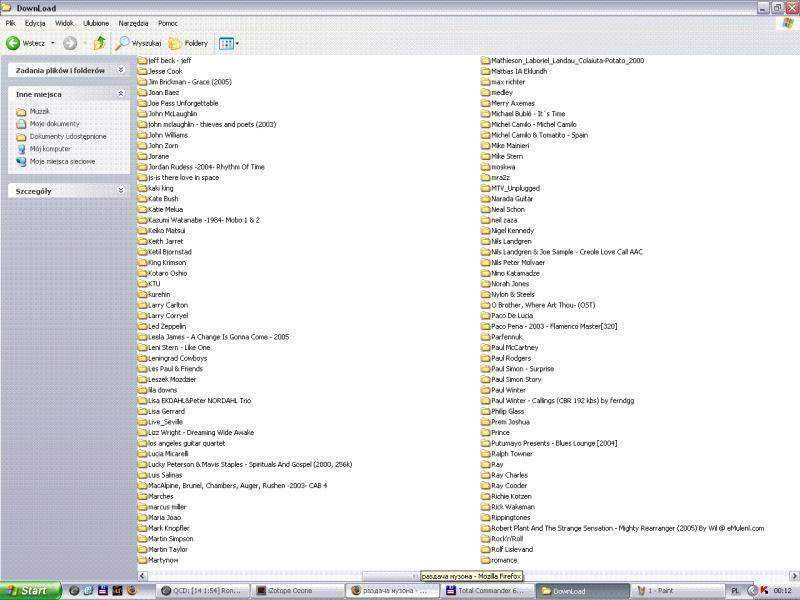Open the Wstecz history dropdown arrow
The height and width of the screenshot is (600, 800).
point(53,43)
